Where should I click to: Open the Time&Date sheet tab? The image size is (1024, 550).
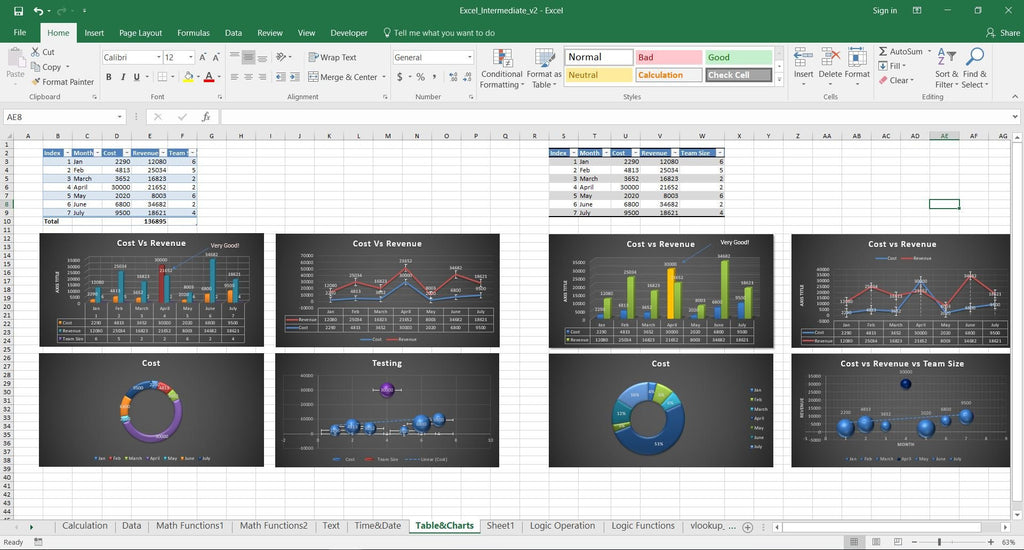[x=377, y=526]
